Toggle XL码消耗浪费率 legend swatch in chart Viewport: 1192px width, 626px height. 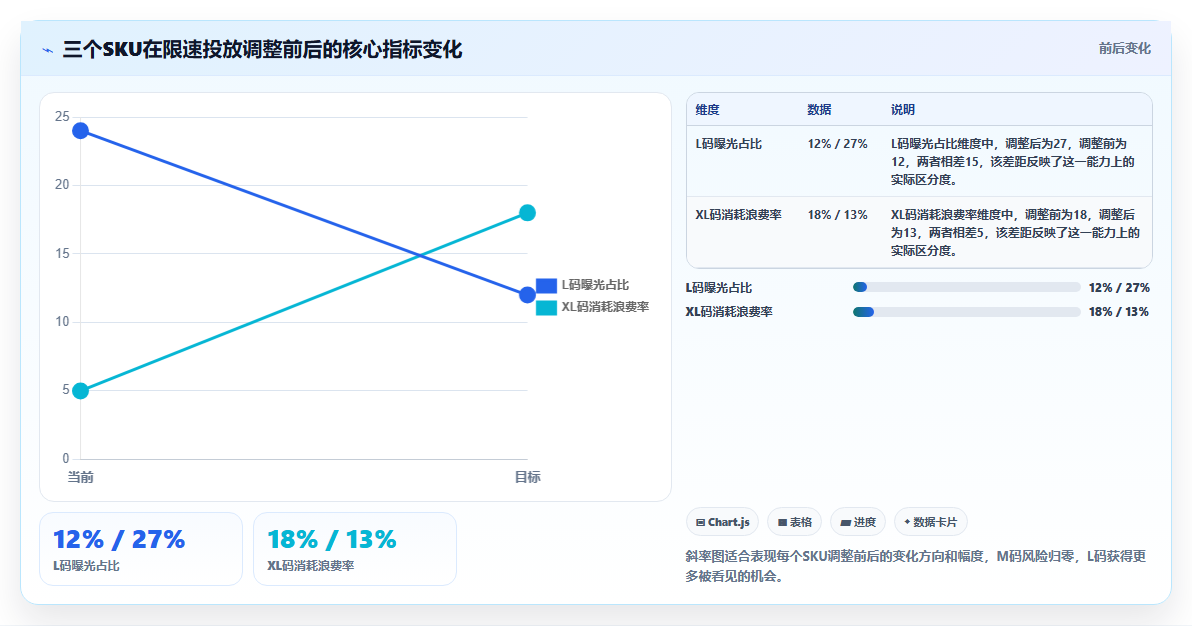(x=547, y=307)
